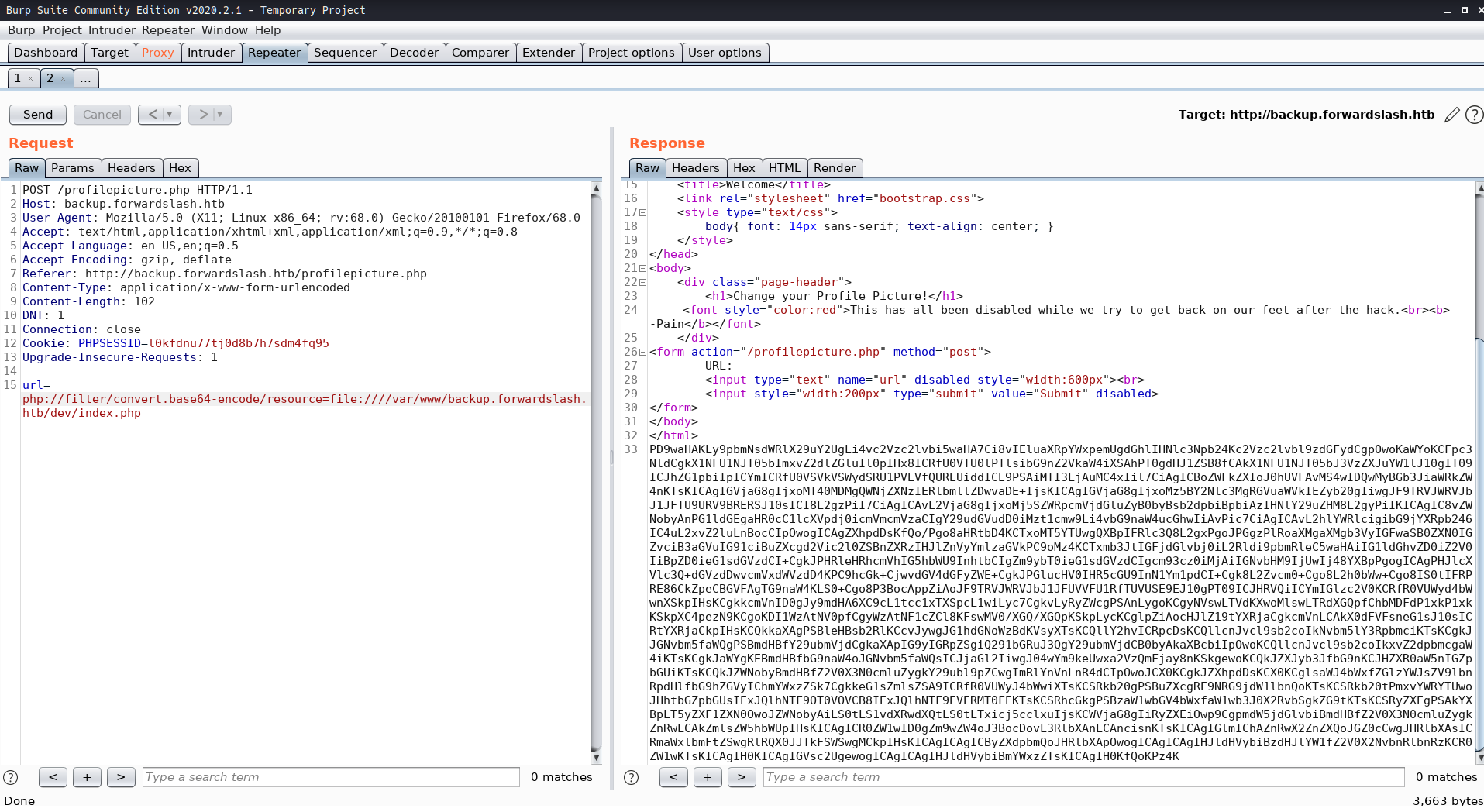Screen dimensions: 1484x812
Task: Click response search previous match button
Action: 673,777
